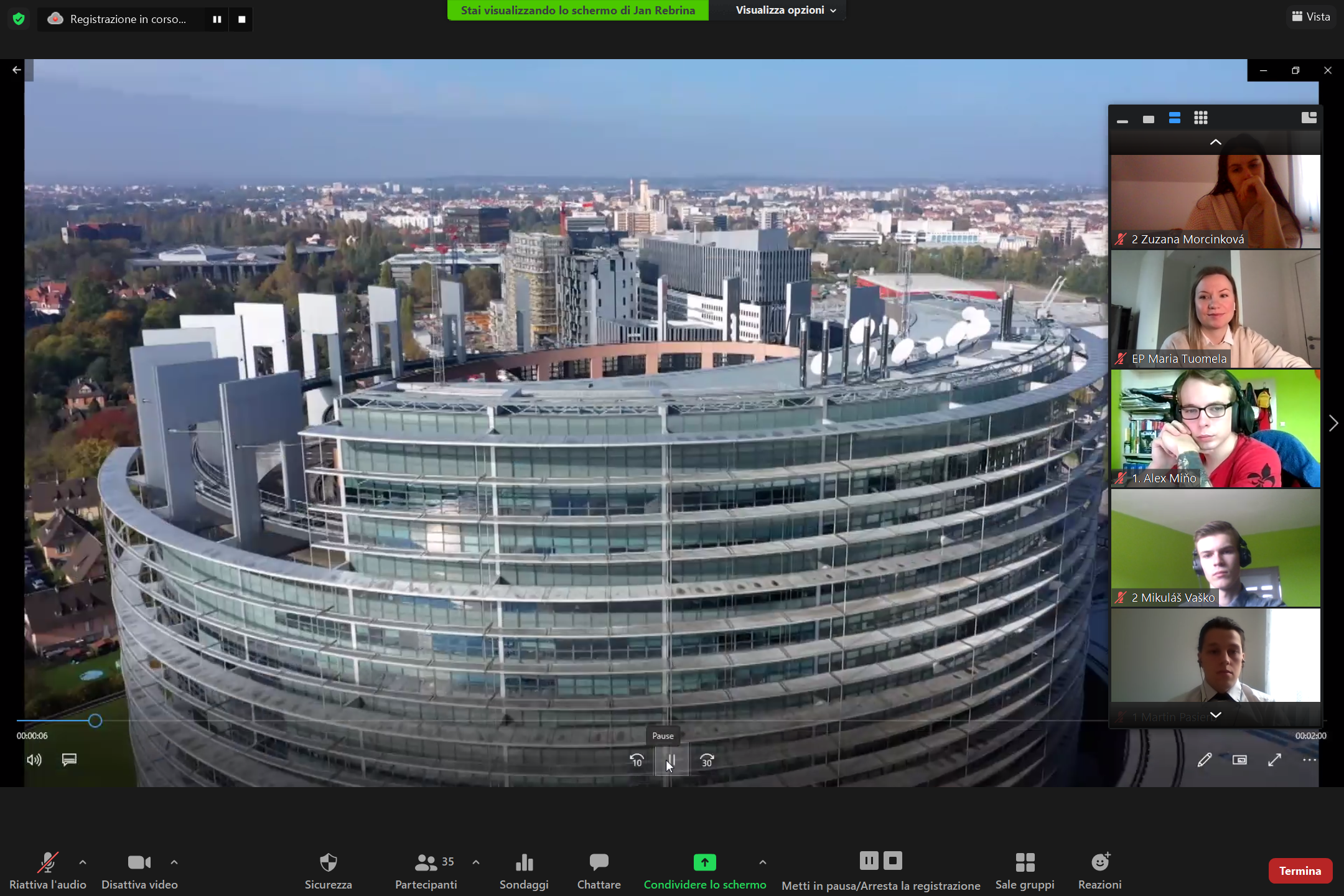The image size is (1344, 896).
Task: Unmute microphone with Riattiva l'audio
Action: click(48, 871)
